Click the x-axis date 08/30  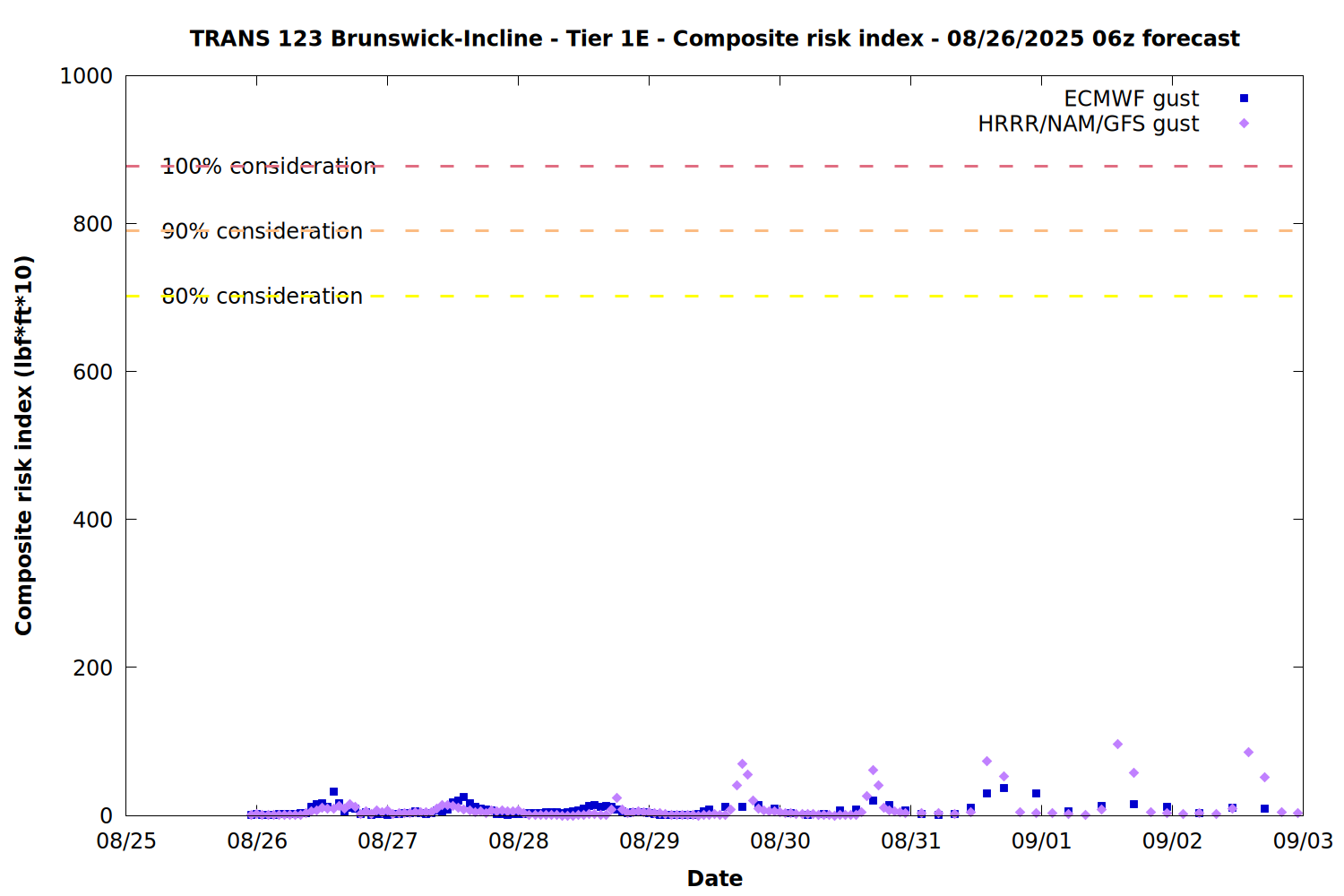[x=780, y=840]
